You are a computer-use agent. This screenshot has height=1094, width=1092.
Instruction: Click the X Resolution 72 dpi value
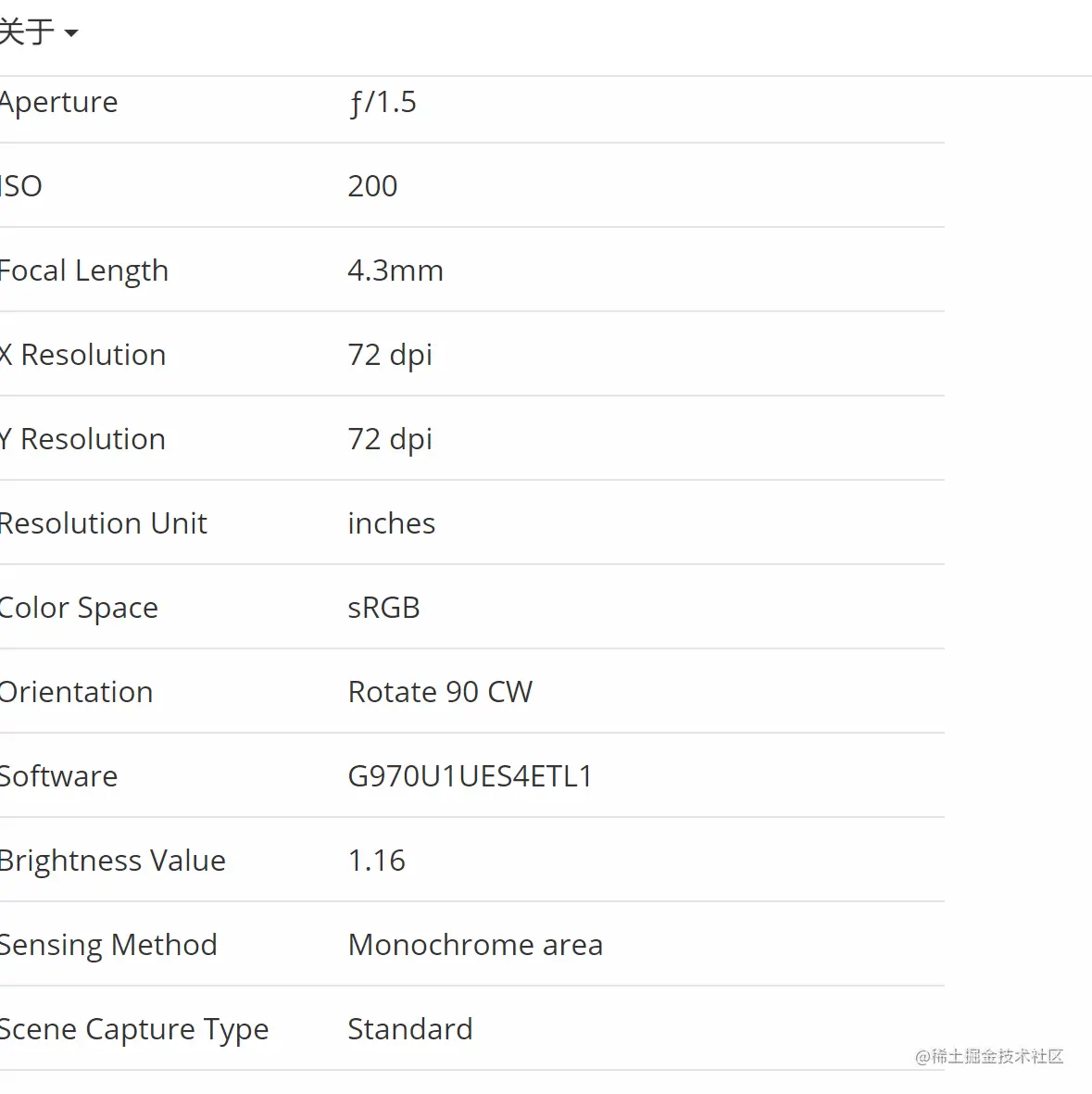click(x=390, y=355)
